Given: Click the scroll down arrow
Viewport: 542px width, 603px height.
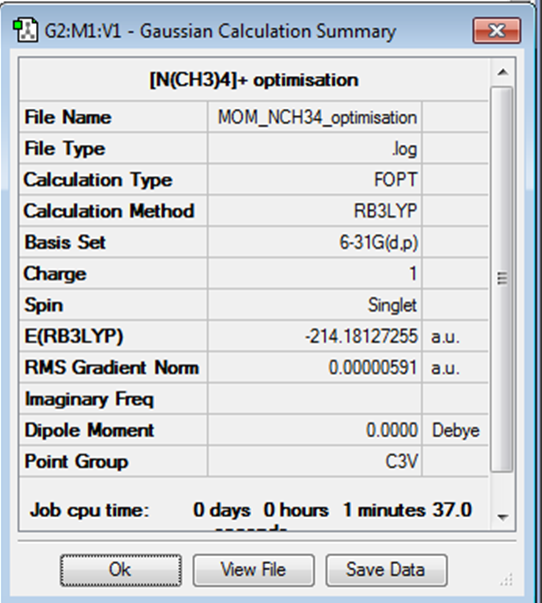Looking at the screenshot, I should point(502,517).
